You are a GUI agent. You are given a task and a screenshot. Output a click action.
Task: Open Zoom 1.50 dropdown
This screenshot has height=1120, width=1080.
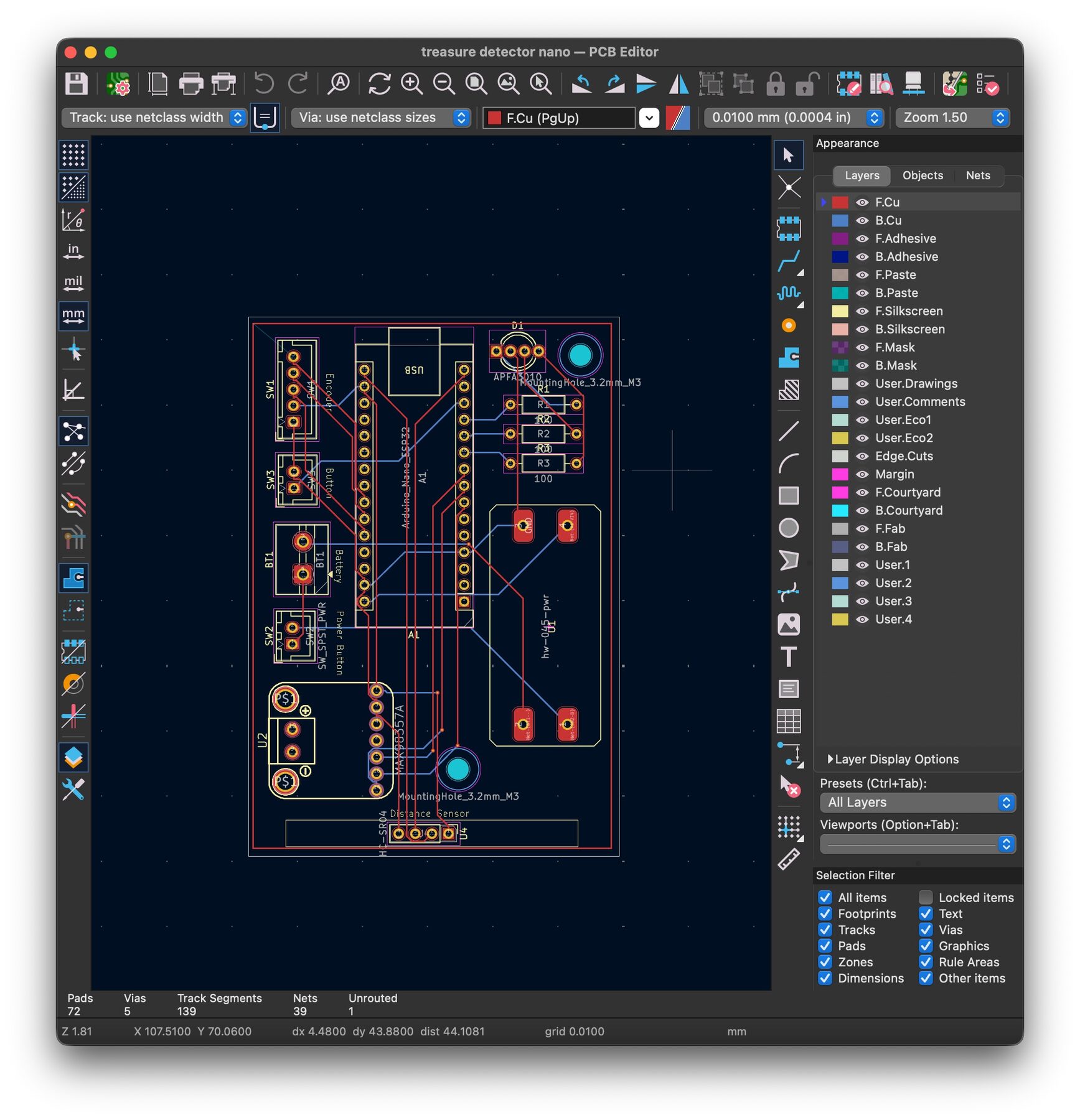tap(953, 118)
